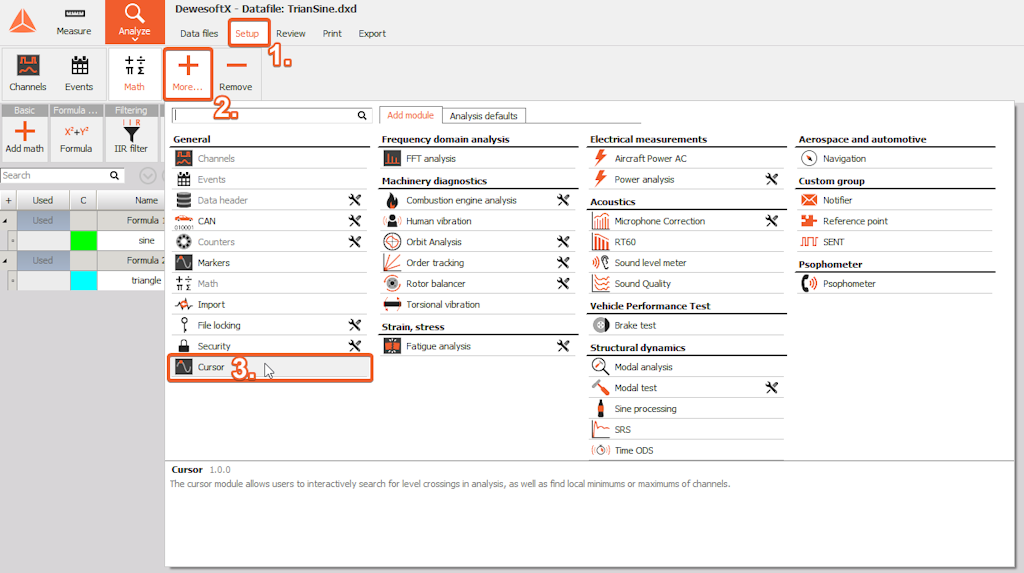Click the module search field
The width and height of the screenshot is (1024, 573).
pos(272,116)
